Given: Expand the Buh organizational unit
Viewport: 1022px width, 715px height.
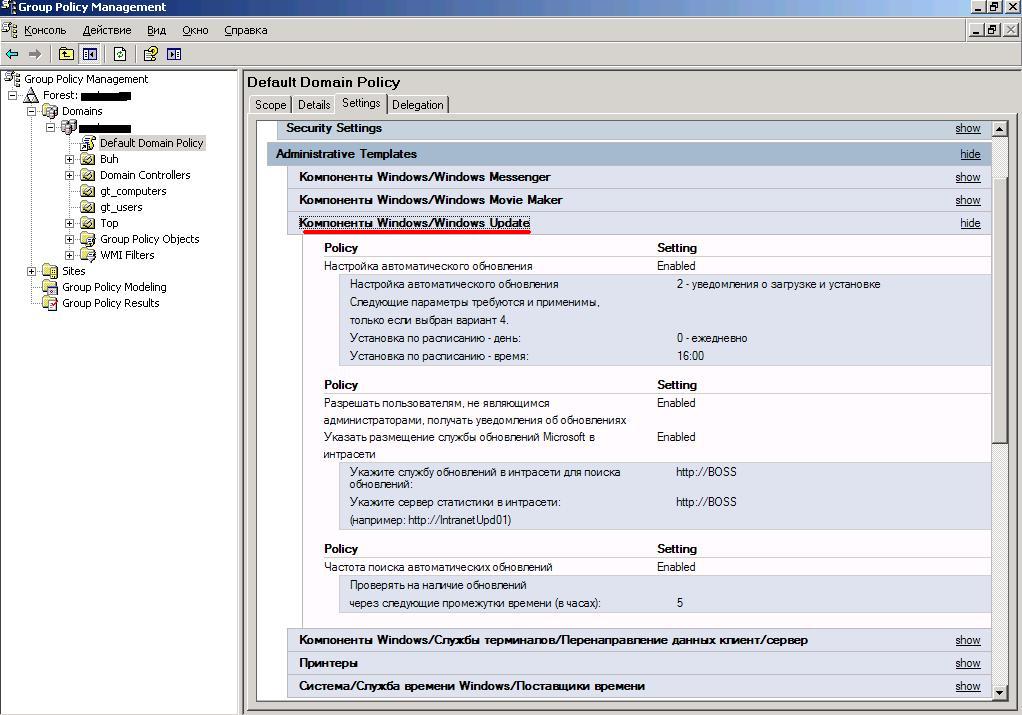Looking at the screenshot, I should [x=70, y=159].
